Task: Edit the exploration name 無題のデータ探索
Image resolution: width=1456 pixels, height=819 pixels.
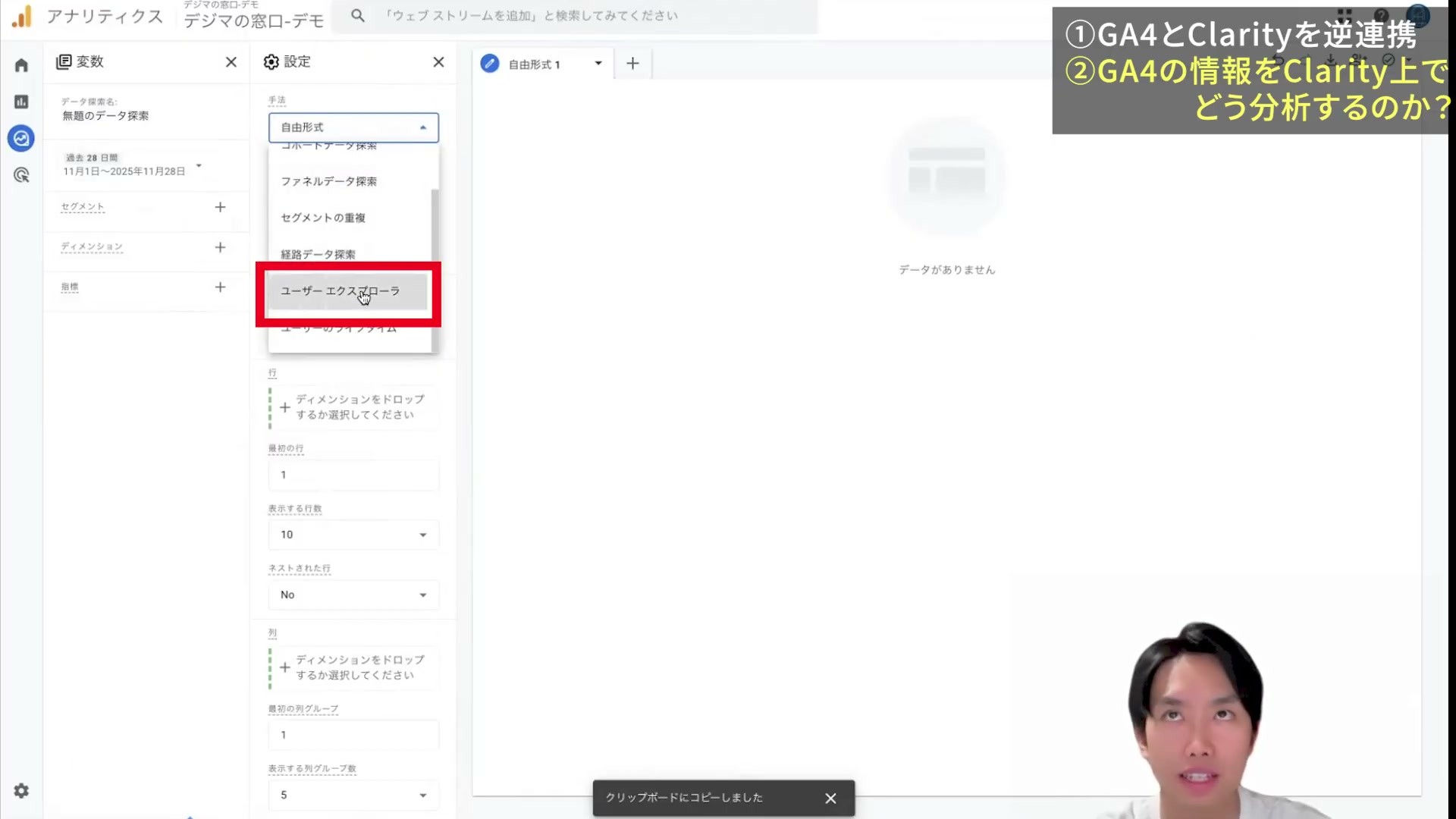Action: click(105, 116)
